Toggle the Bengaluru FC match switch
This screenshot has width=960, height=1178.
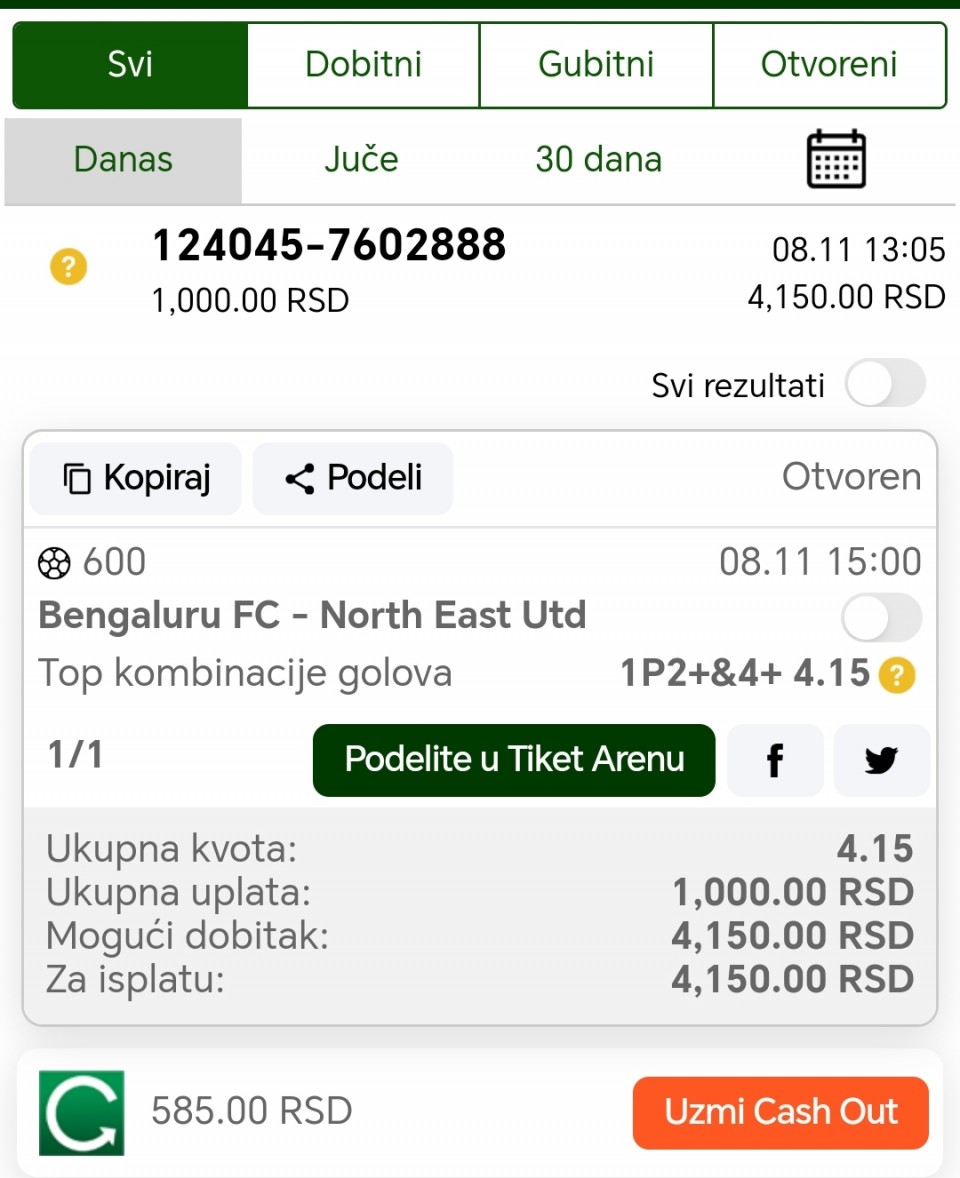[881, 617]
